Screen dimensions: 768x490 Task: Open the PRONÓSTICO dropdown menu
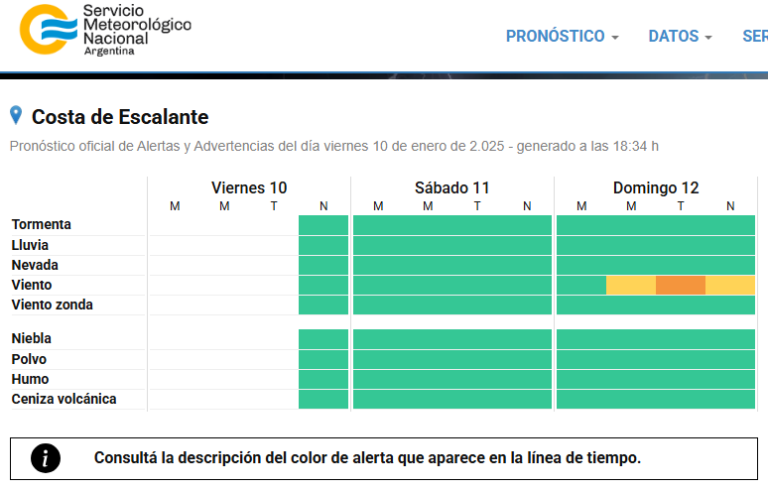562,36
